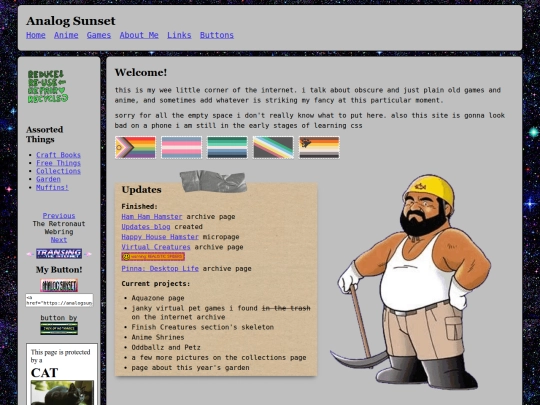Click 'page about this year's garden' item
This screenshot has width=540, height=405.
tap(190, 367)
